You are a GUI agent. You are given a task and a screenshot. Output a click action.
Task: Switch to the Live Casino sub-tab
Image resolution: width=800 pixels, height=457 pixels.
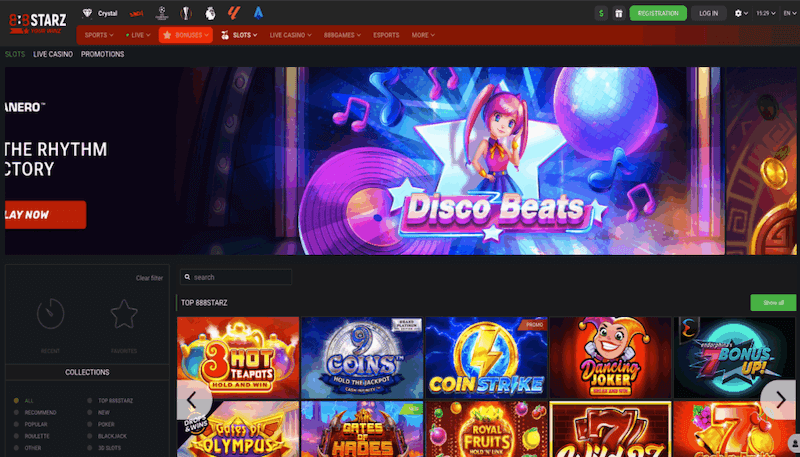pyautogui.click(x=52, y=54)
